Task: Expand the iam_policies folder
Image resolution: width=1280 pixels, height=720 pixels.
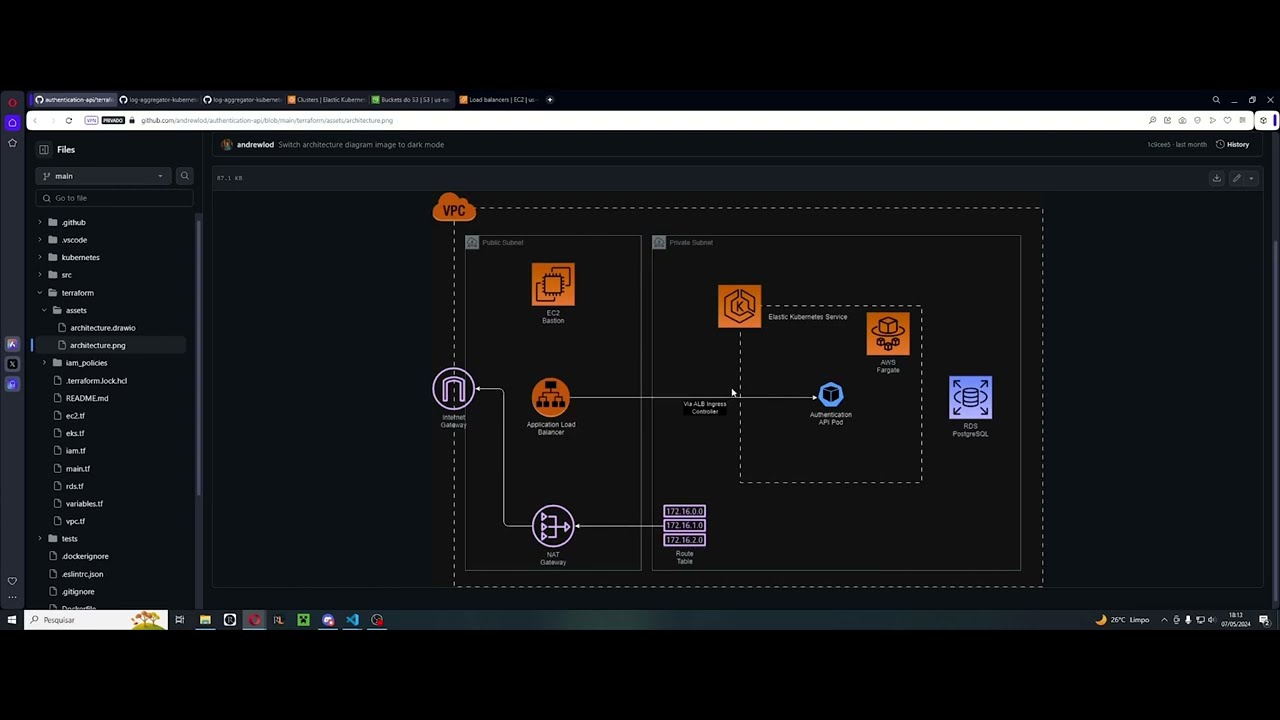Action: [x=44, y=363]
